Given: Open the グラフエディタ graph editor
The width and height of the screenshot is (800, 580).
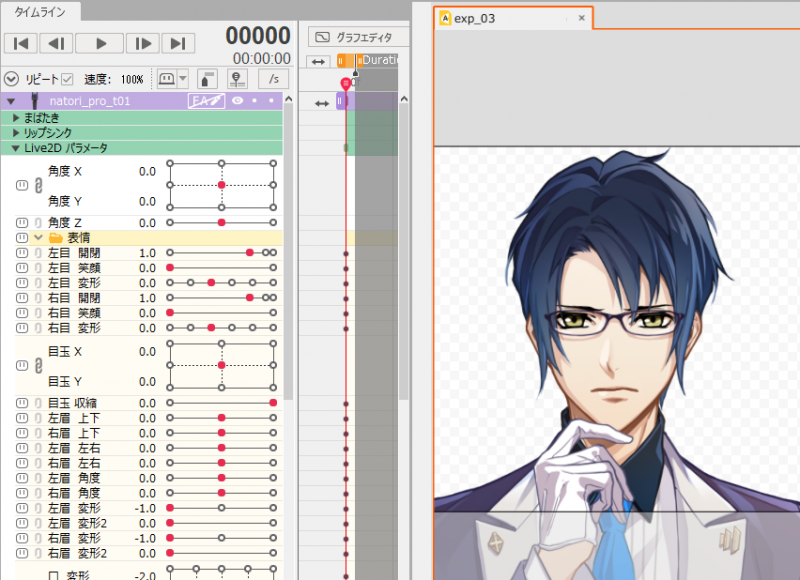Looking at the screenshot, I should click(358, 37).
